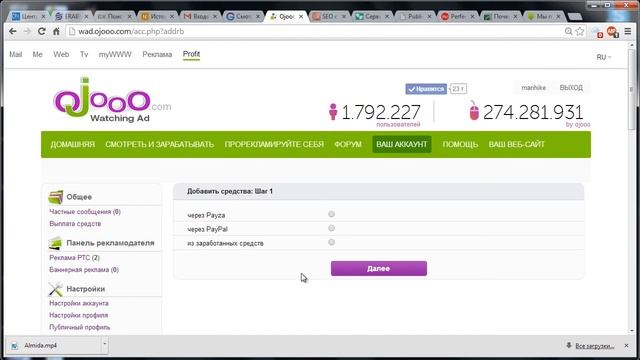The width and height of the screenshot is (640, 360).
Task: Click the Ojooo Watching Ad logo
Action: (112, 100)
